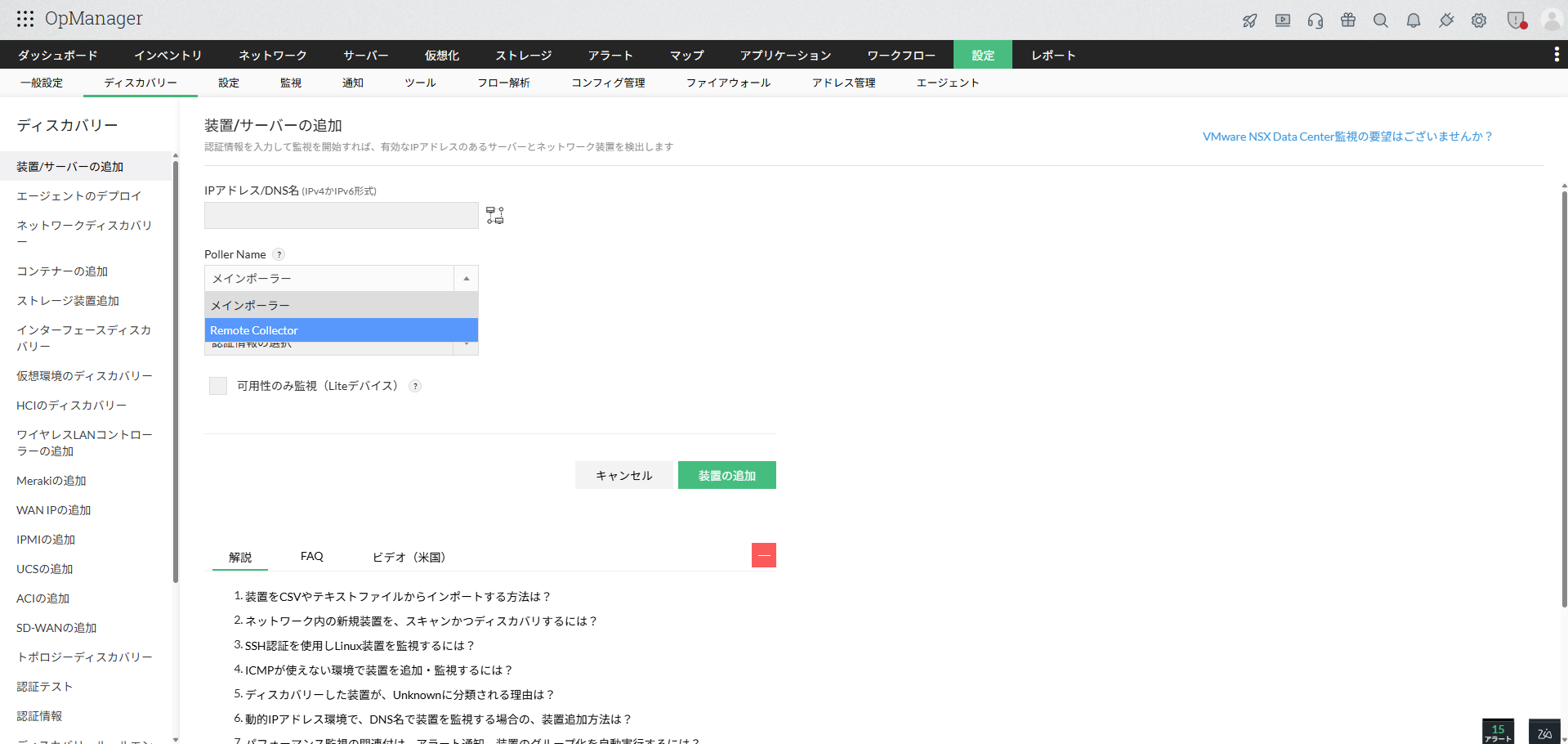
Task: Open the レポート menu
Action: click(x=1053, y=55)
